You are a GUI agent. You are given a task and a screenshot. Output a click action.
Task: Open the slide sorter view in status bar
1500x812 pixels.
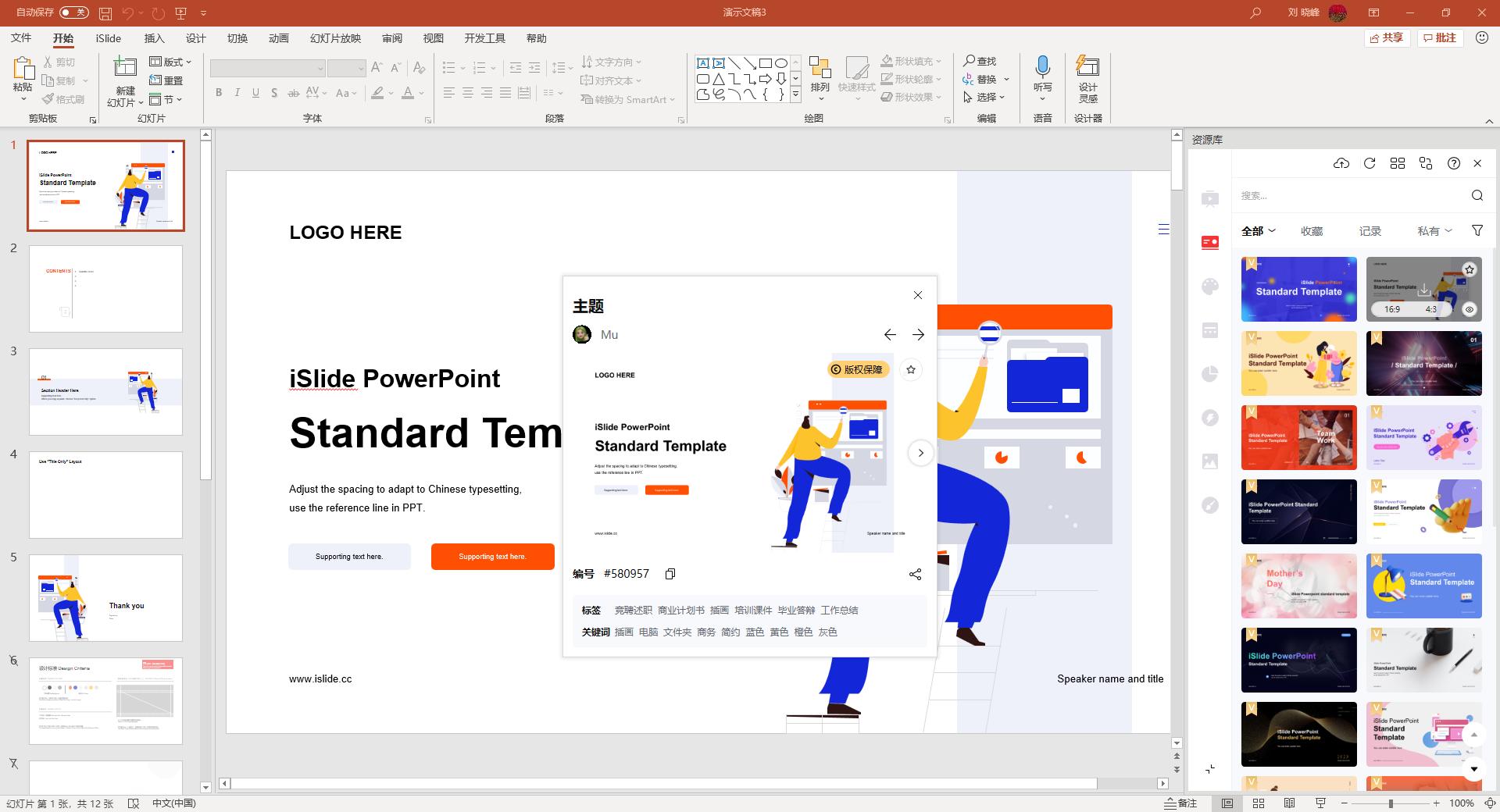(x=1259, y=803)
